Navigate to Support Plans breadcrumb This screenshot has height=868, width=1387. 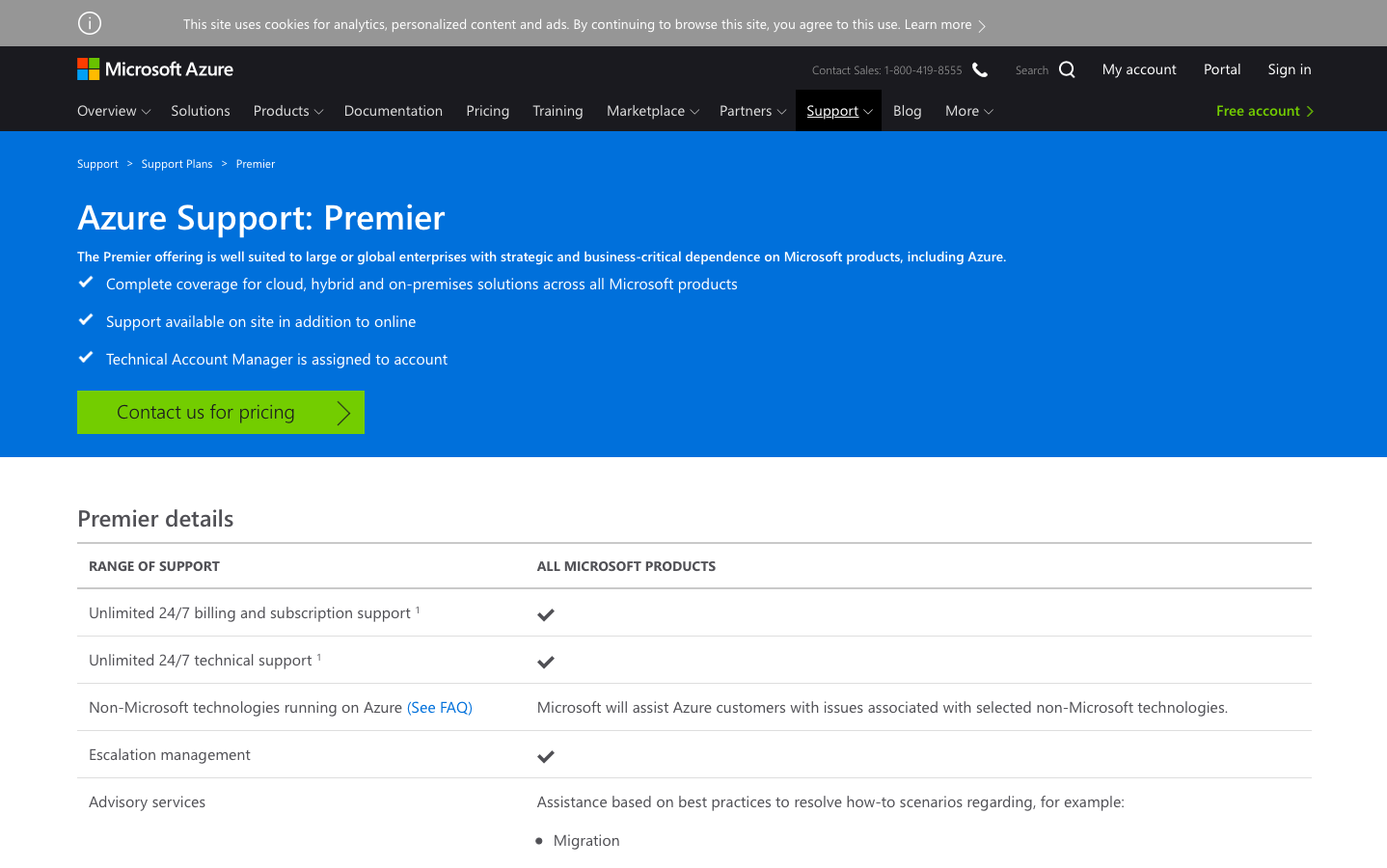[177, 164]
